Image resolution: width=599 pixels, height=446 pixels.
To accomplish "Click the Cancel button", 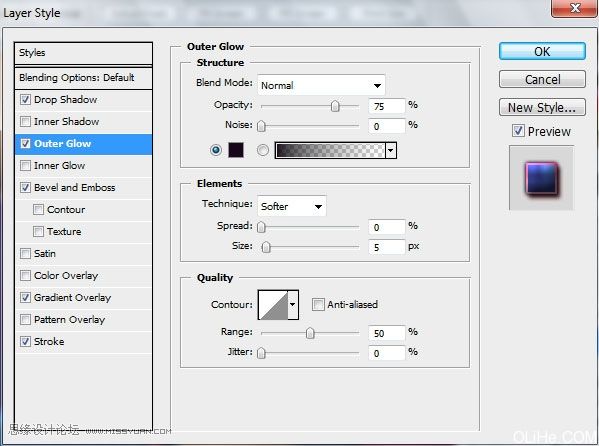I will tap(542, 79).
